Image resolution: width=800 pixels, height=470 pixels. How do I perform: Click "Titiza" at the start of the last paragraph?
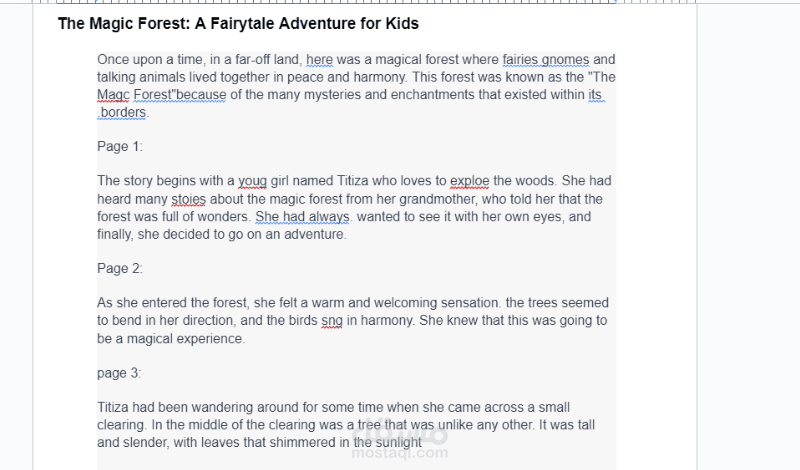pyautogui.click(x=116, y=407)
